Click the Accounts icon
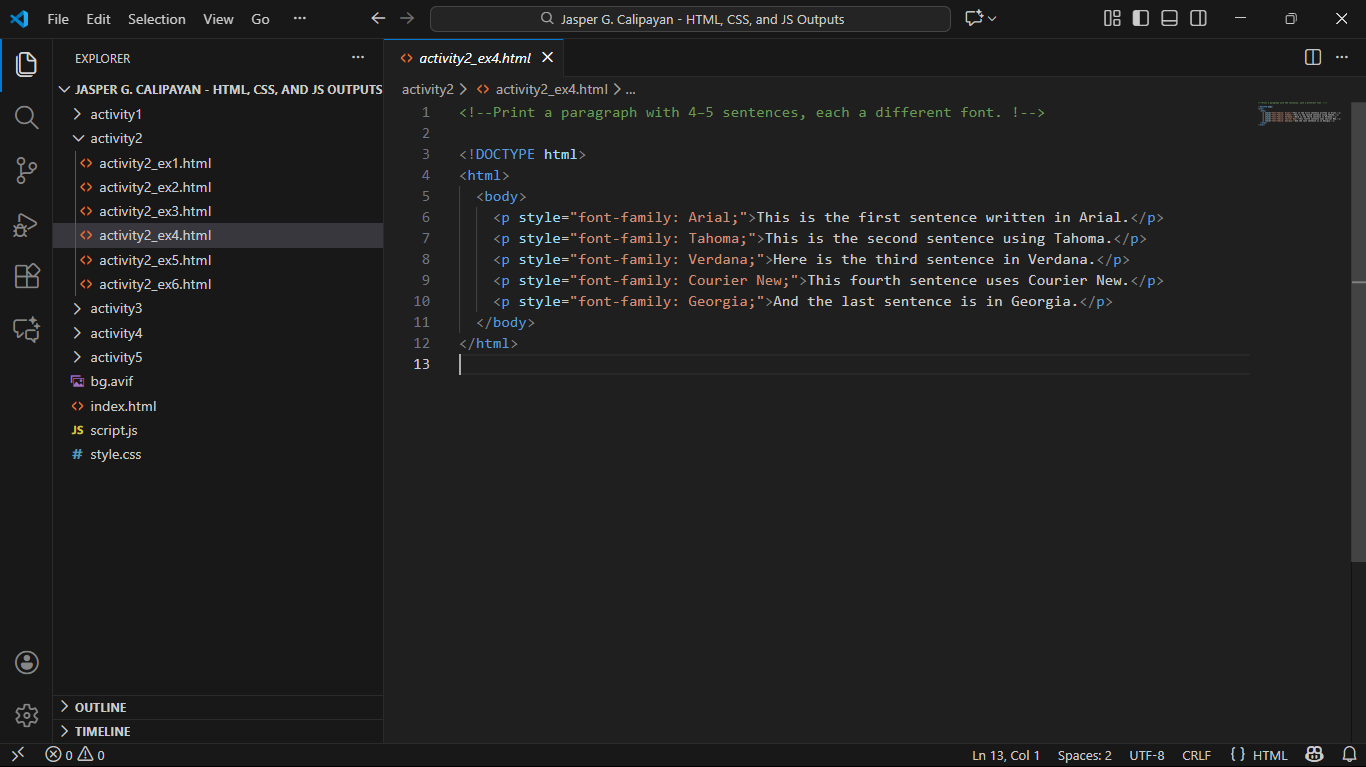The width and height of the screenshot is (1366, 767). pos(27,662)
